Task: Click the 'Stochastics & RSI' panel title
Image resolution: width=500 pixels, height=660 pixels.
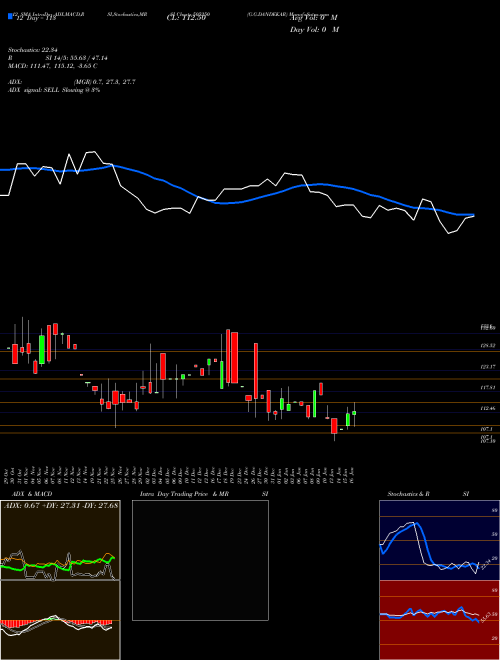Action: coord(428,494)
